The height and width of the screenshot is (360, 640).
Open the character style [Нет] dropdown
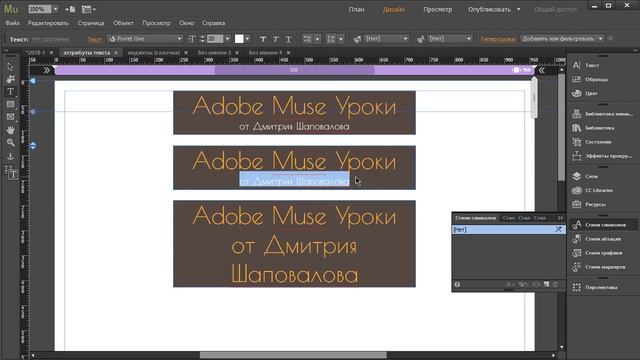coord(449,39)
